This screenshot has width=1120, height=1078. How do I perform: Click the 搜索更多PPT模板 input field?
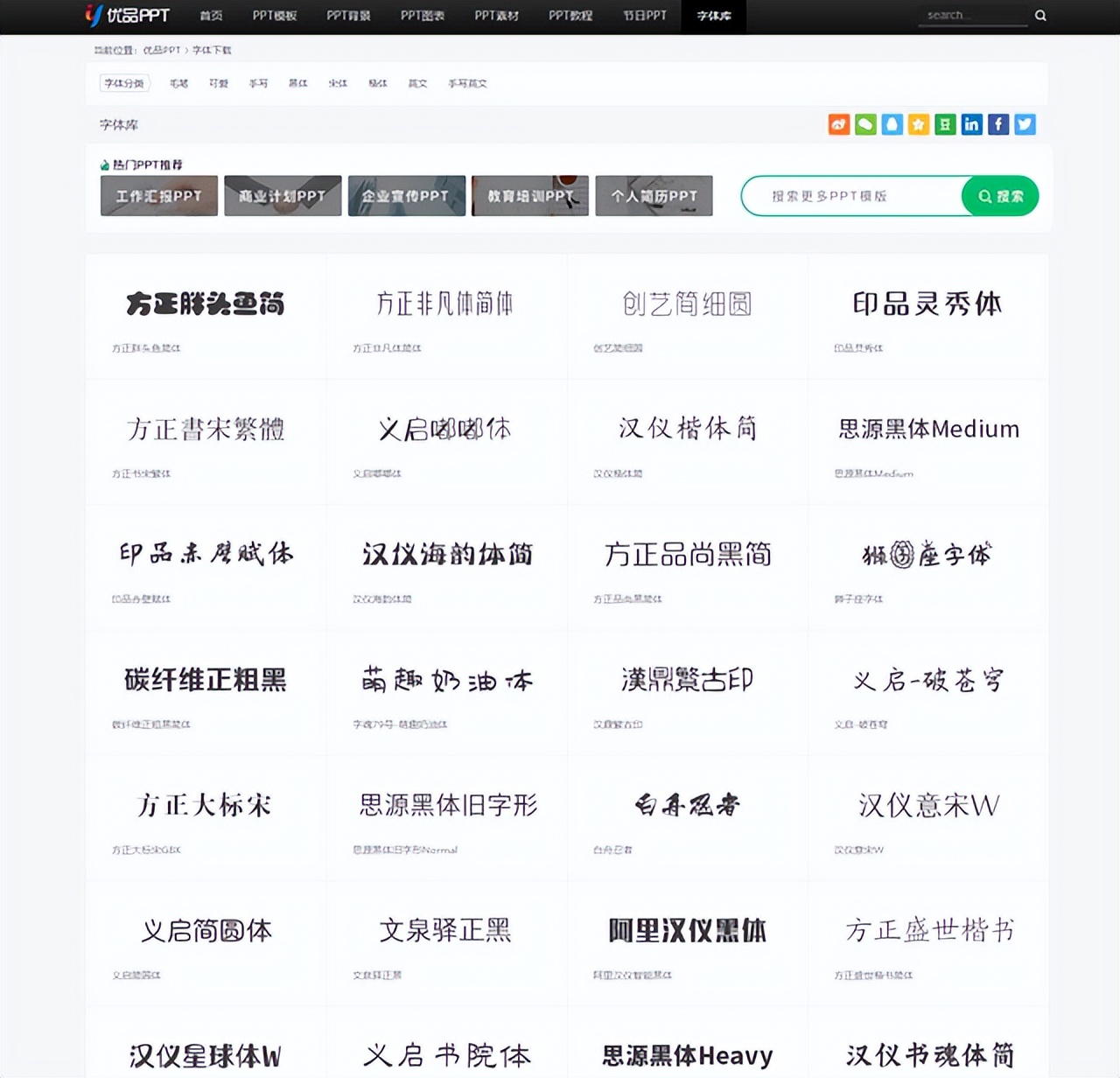click(852, 196)
